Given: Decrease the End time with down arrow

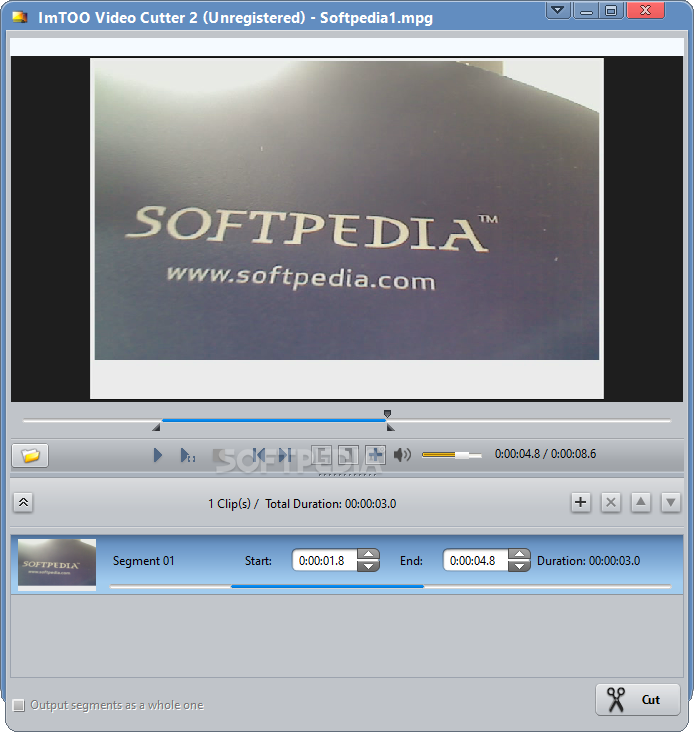Looking at the screenshot, I should 519,566.
